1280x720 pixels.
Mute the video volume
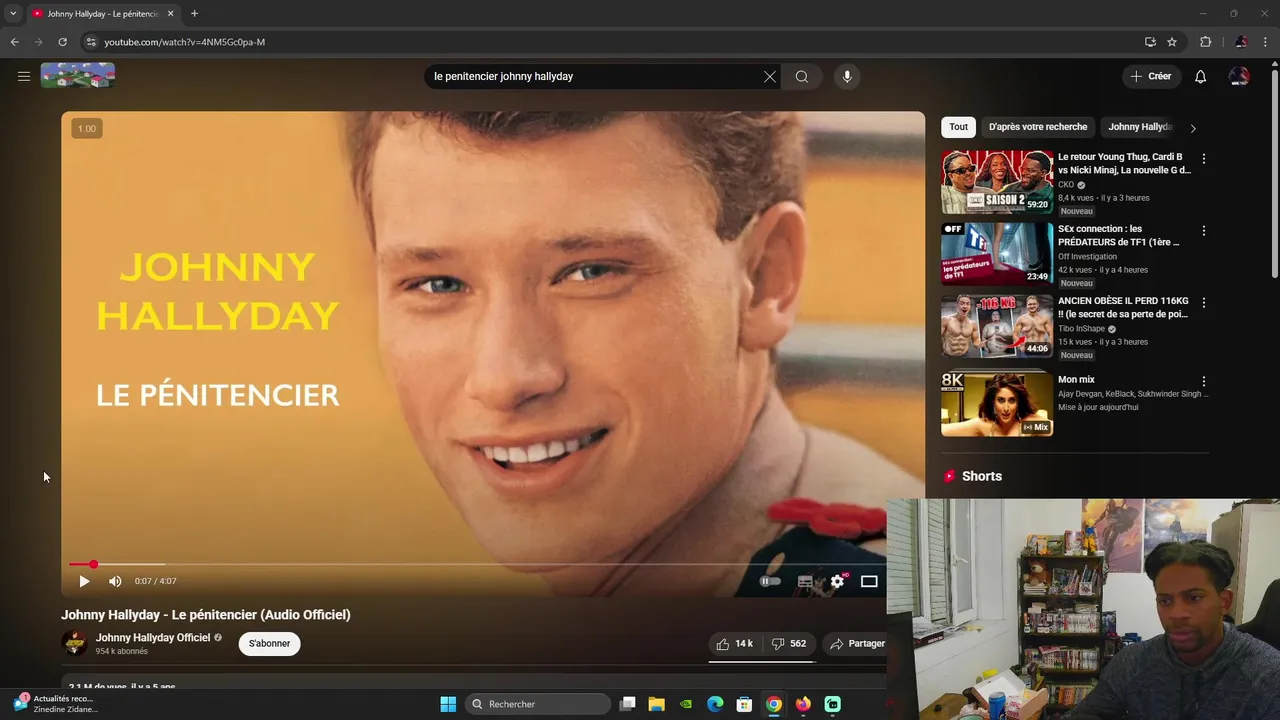115,581
